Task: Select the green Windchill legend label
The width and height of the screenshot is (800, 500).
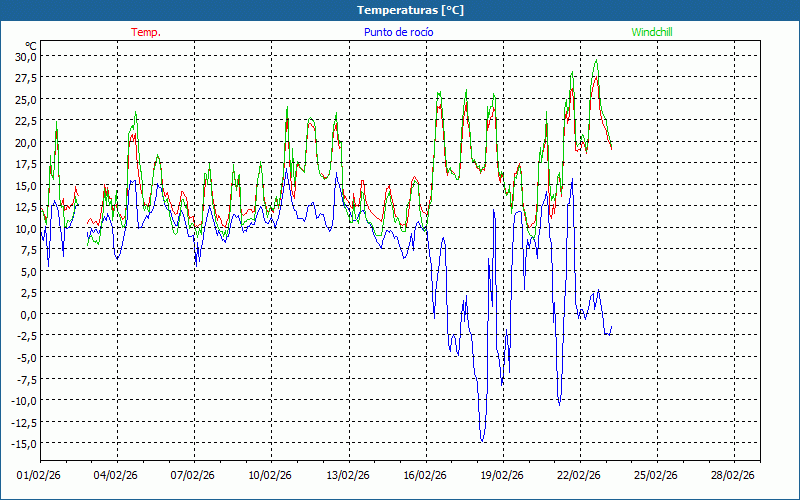Action: point(650,32)
